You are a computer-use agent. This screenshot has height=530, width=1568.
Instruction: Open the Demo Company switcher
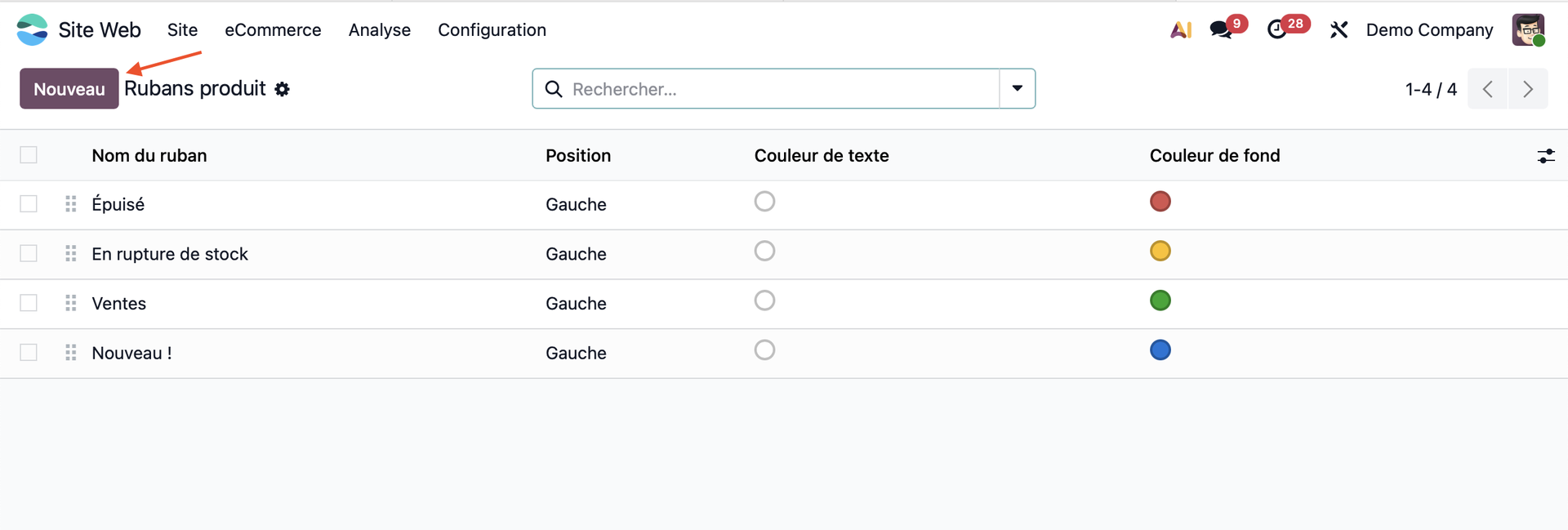click(x=1429, y=30)
